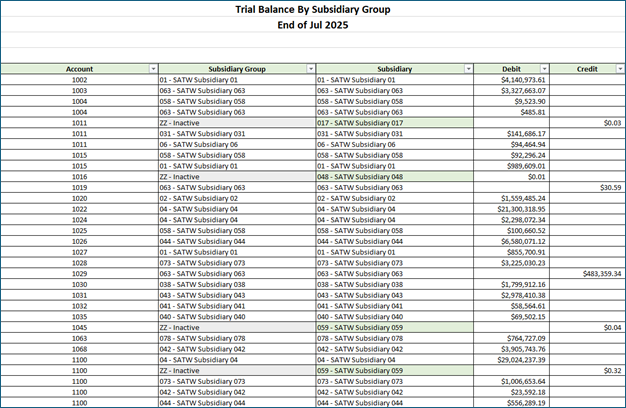Select debit value $3,905,743.76
Screen dimensions: 626x408
click(511, 349)
